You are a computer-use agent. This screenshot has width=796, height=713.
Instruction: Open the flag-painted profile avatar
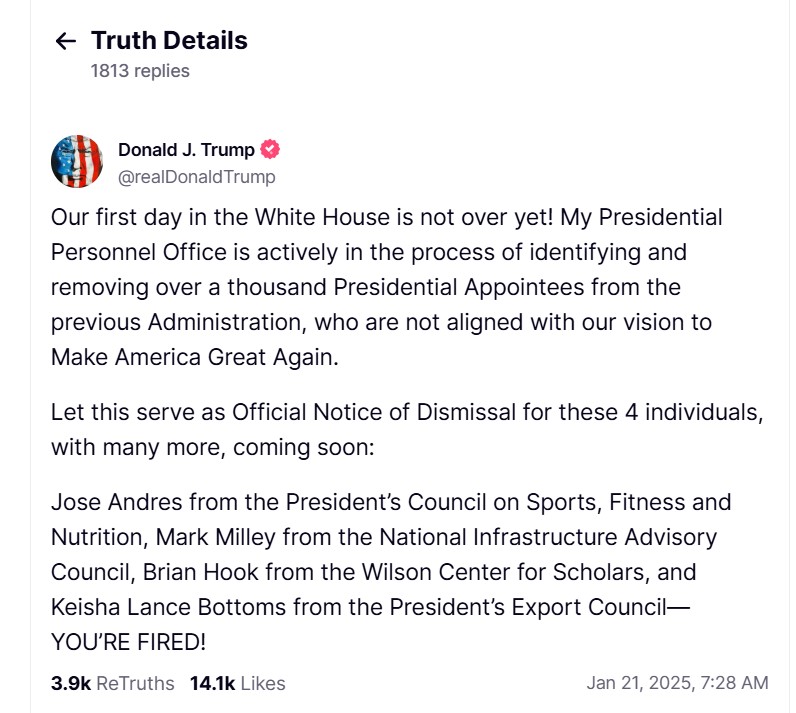[77, 161]
